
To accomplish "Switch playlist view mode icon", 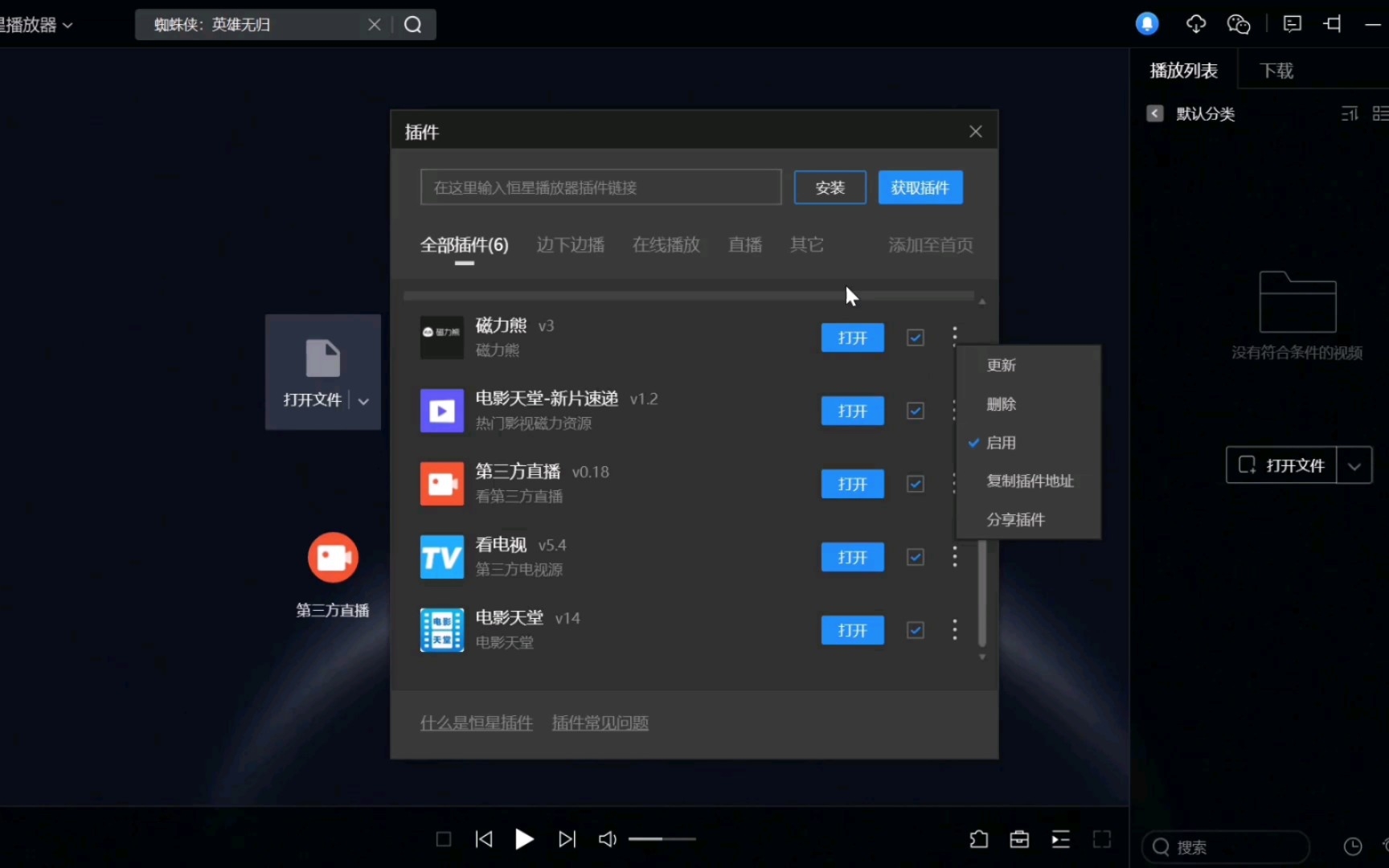I will [1380, 113].
